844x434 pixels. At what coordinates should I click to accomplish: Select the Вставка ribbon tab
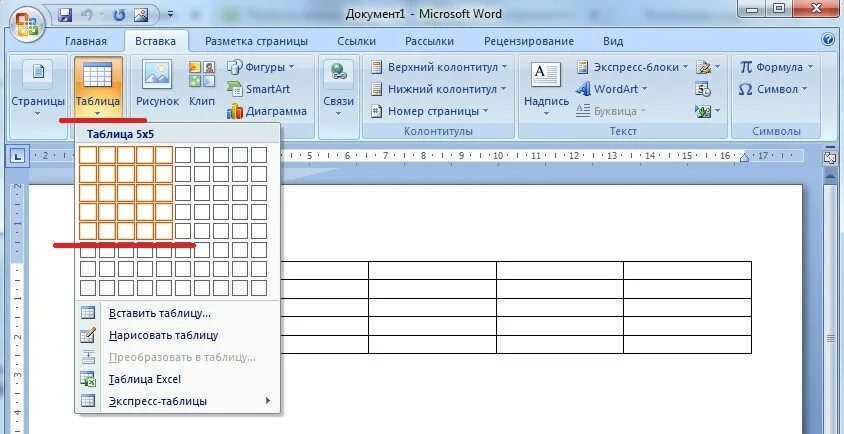(x=156, y=41)
